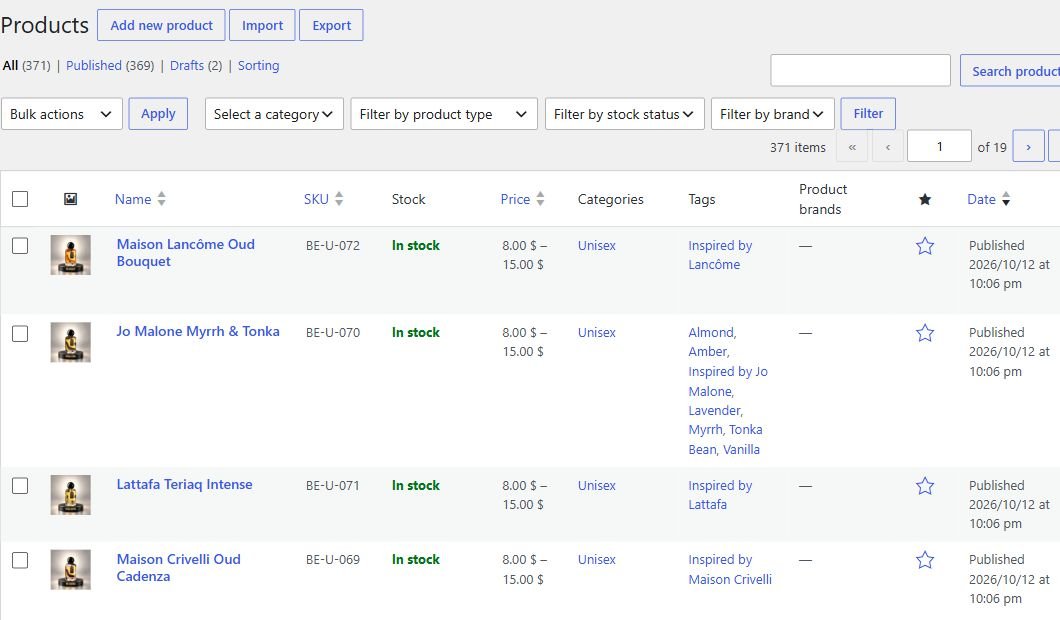
Task: Click the current page number field
Action: point(939,146)
